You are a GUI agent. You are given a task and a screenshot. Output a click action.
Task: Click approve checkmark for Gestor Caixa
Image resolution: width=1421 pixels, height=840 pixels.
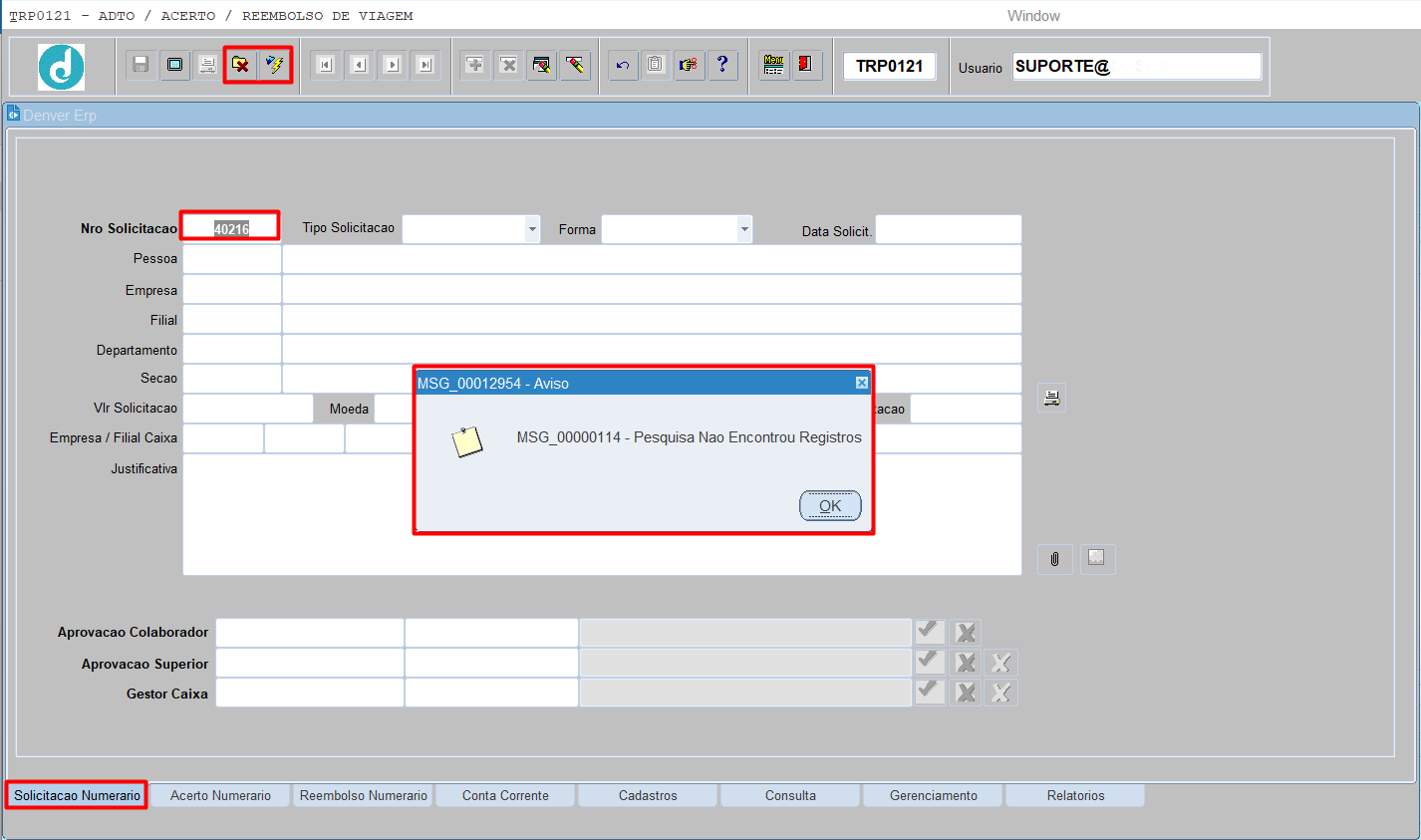(929, 692)
